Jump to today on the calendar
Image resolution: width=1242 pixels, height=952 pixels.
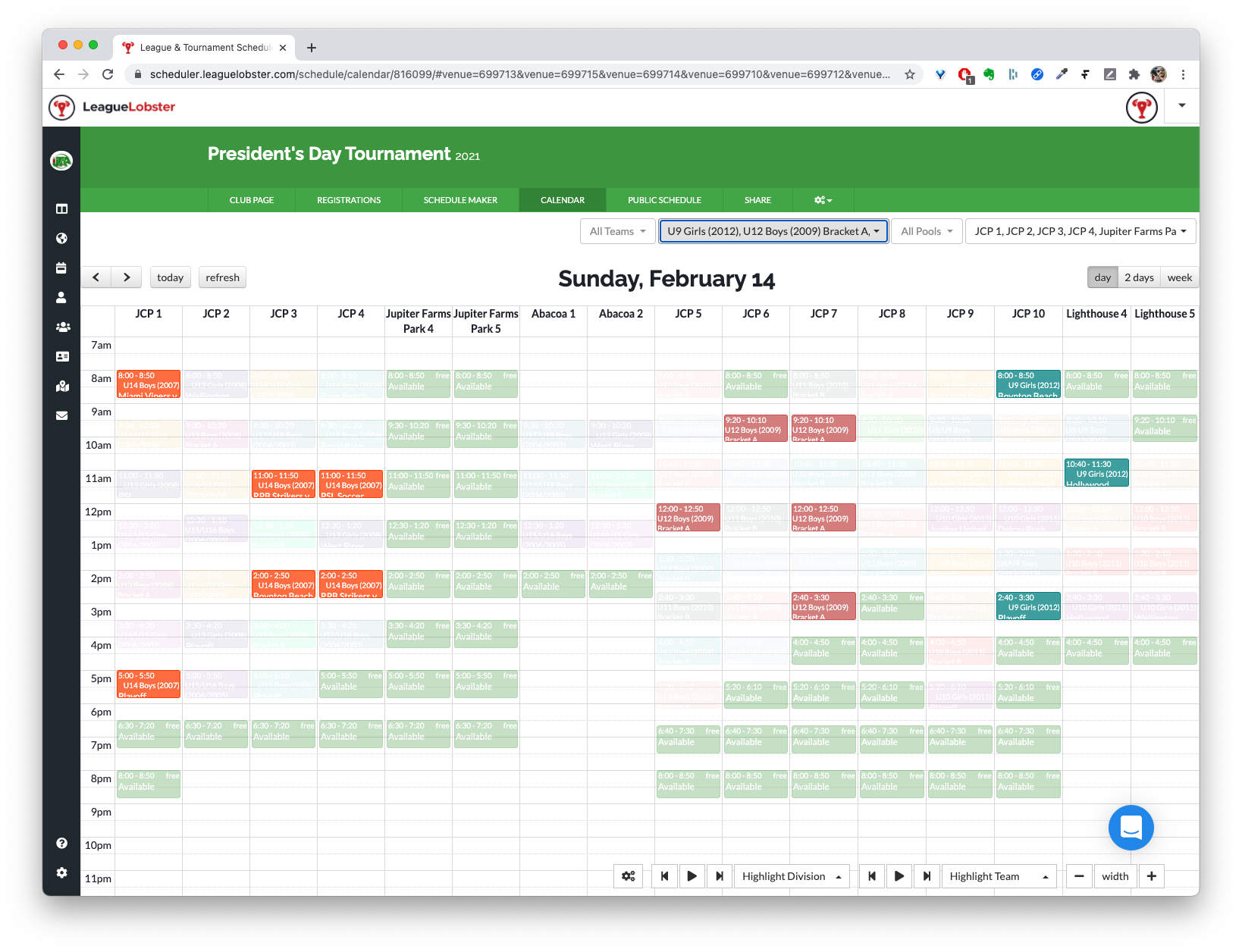pos(170,277)
